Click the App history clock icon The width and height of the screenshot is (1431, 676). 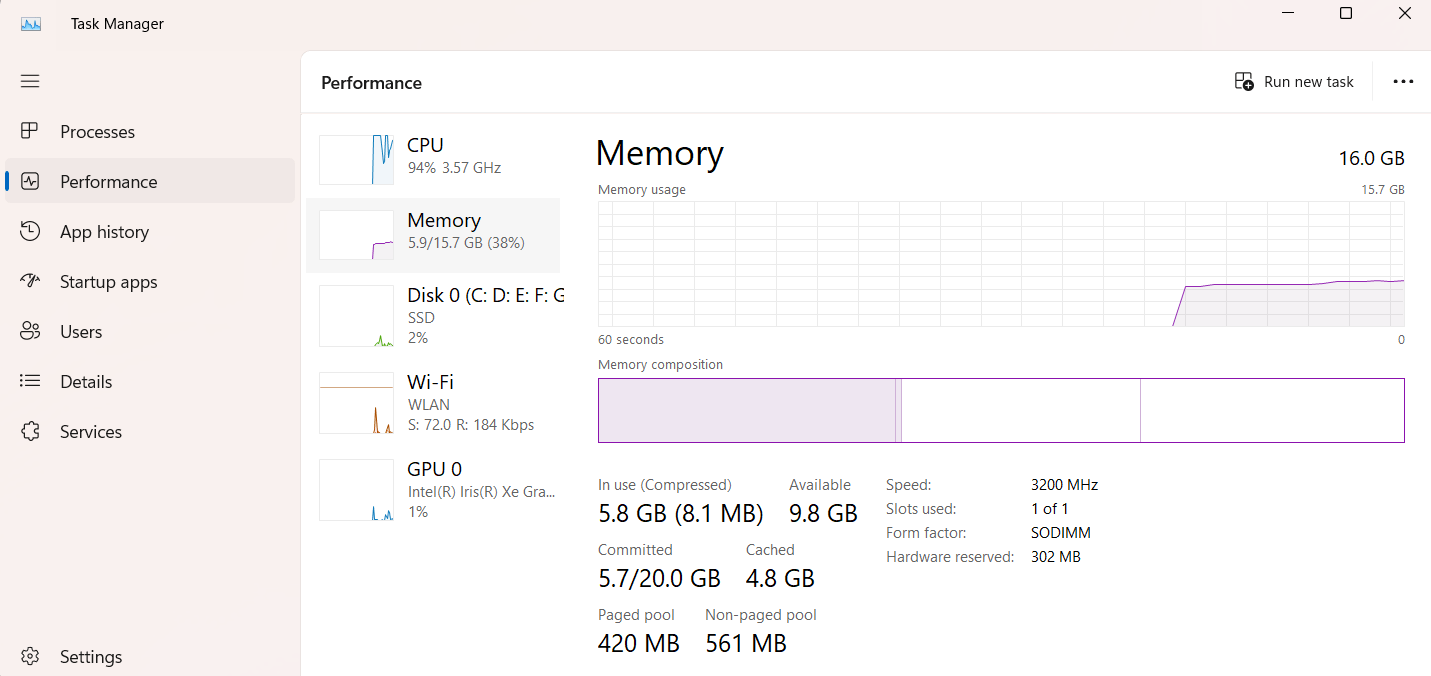[x=30, y=231]
